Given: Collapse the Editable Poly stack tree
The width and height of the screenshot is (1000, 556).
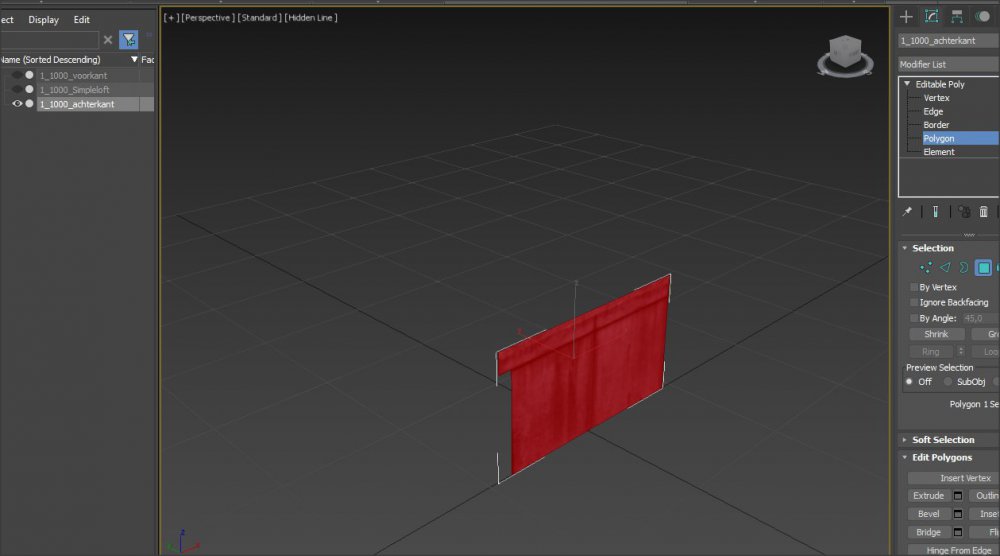Looking at the screenshot, I should (907, 84).
